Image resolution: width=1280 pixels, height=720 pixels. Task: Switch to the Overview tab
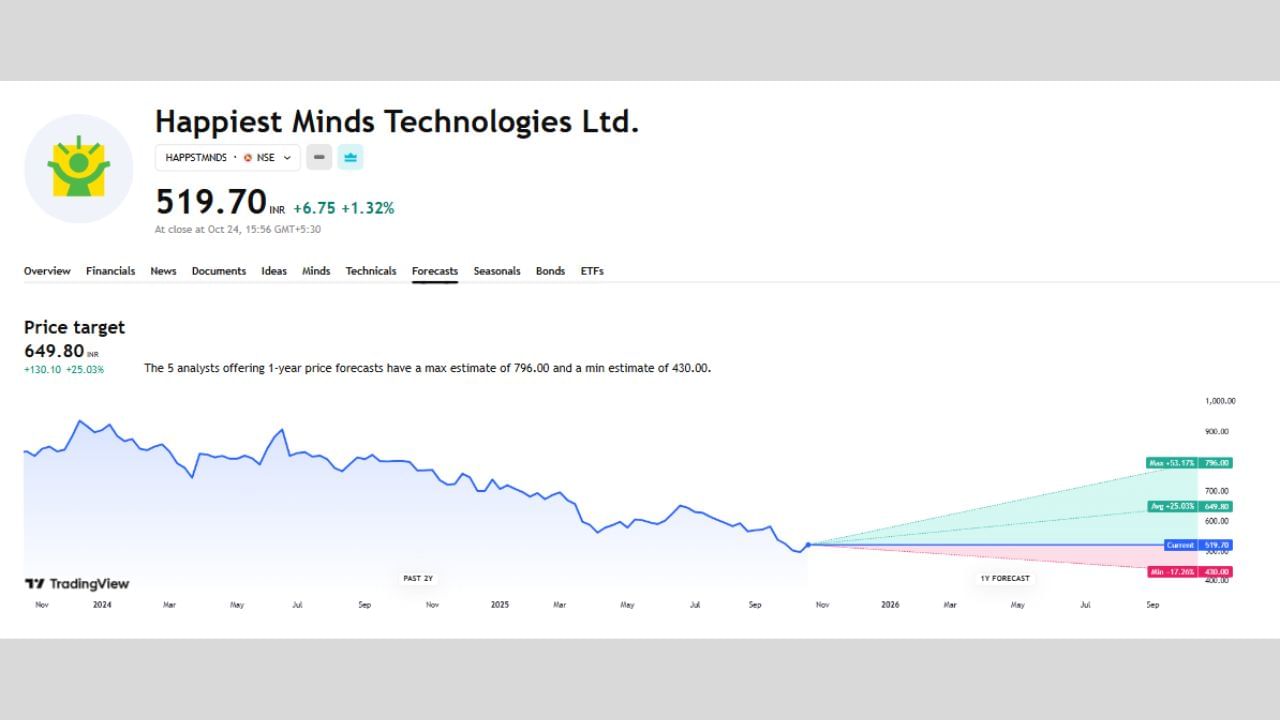tap(47, 270)
